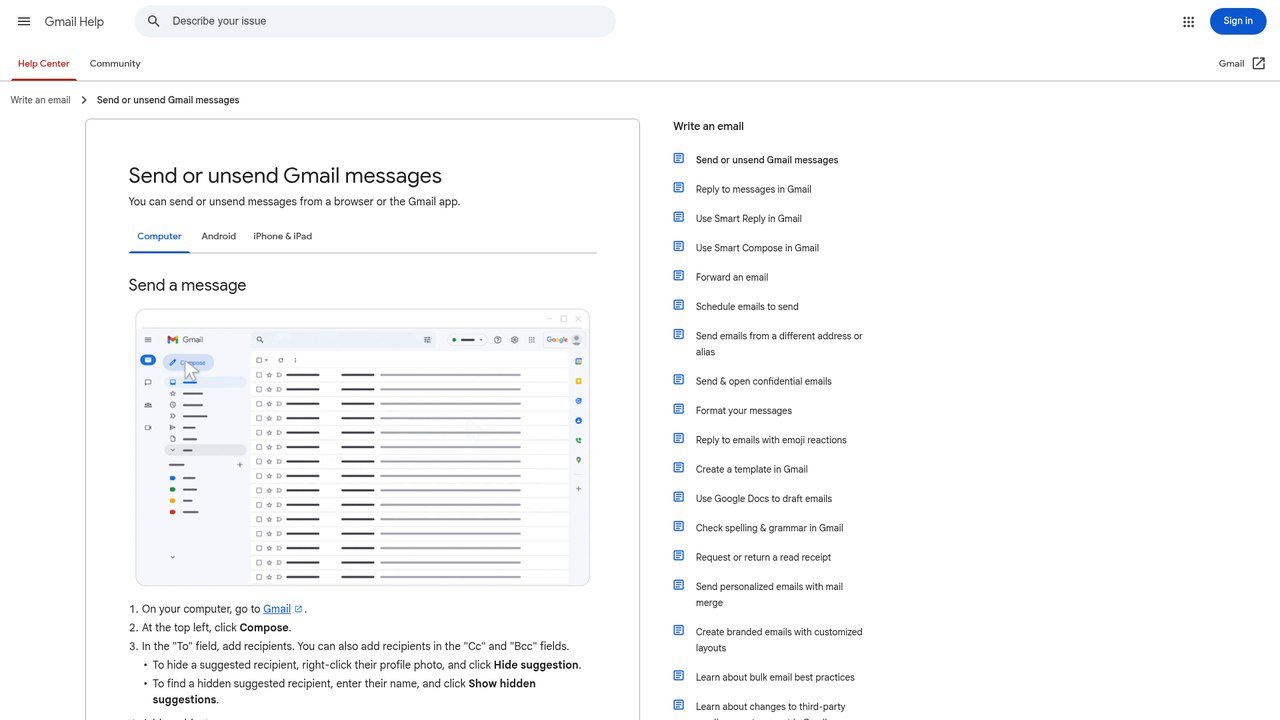
Task: Click article icon beside Format your messages
Action: (x=679, y=409)
